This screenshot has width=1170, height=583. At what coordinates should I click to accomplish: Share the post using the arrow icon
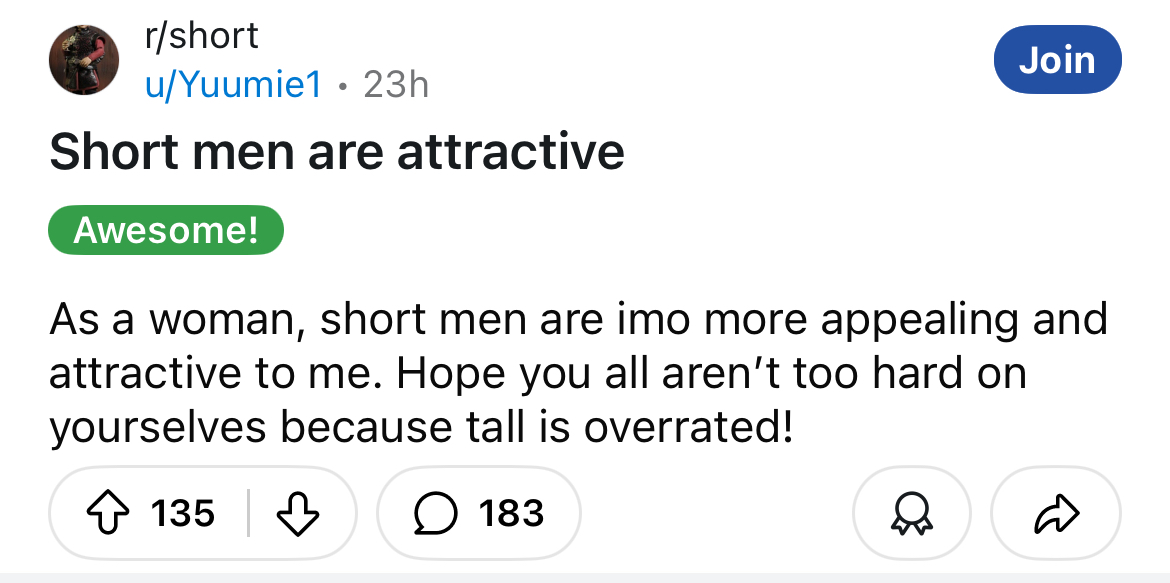click(x=1055, y=513)
